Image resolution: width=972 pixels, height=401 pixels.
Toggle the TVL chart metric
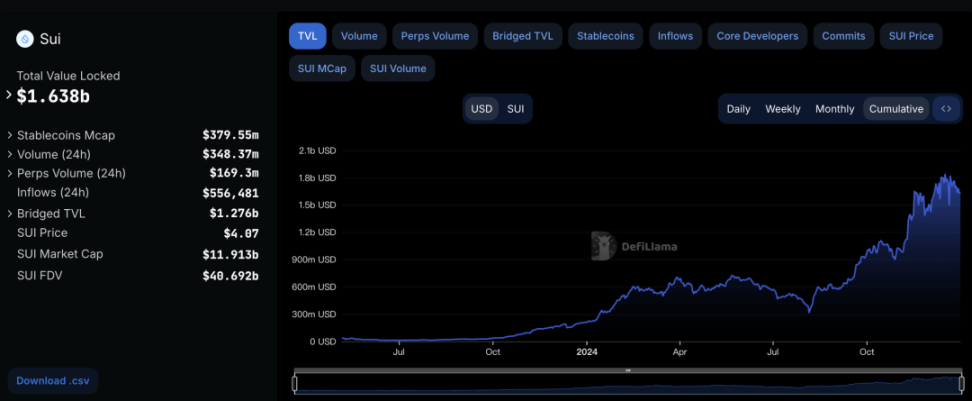click(307, 36)
